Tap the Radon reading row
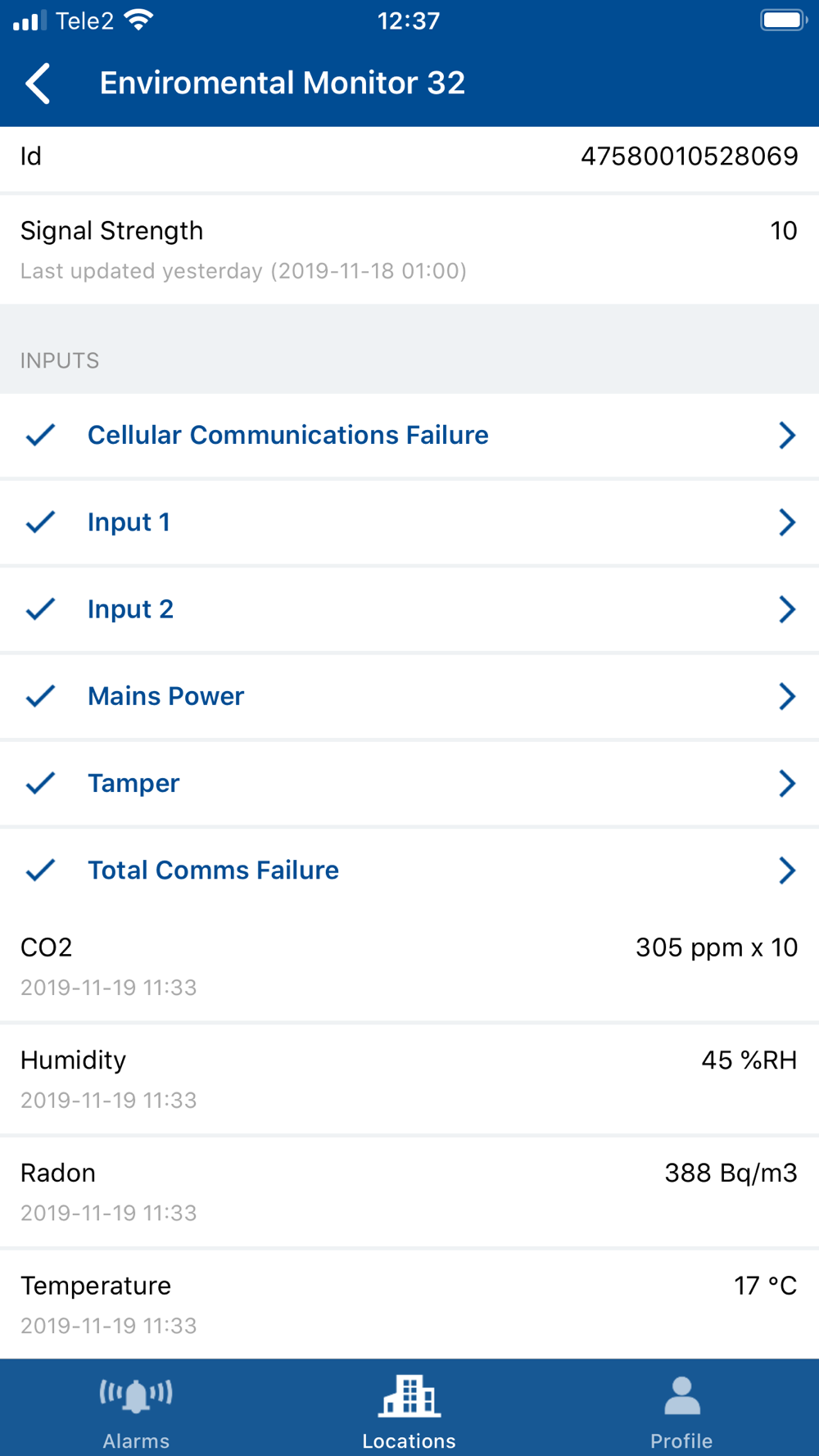Viewport: 819px width, 1456px height. point(409,1190)
